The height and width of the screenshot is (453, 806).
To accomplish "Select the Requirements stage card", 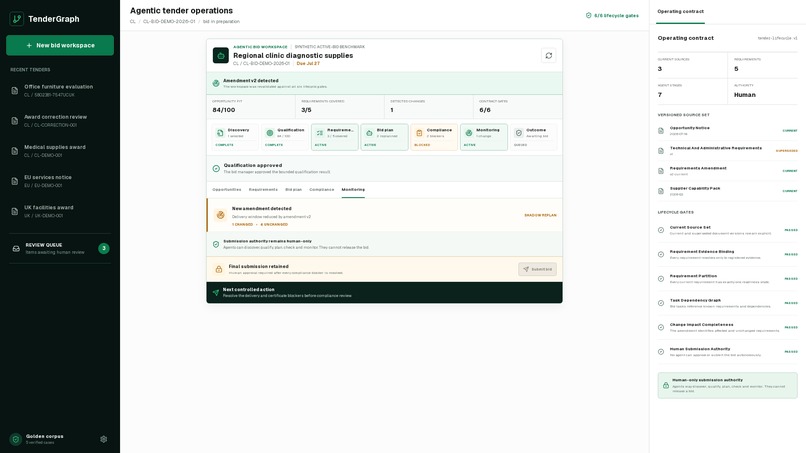I will [x=335, y=137].
